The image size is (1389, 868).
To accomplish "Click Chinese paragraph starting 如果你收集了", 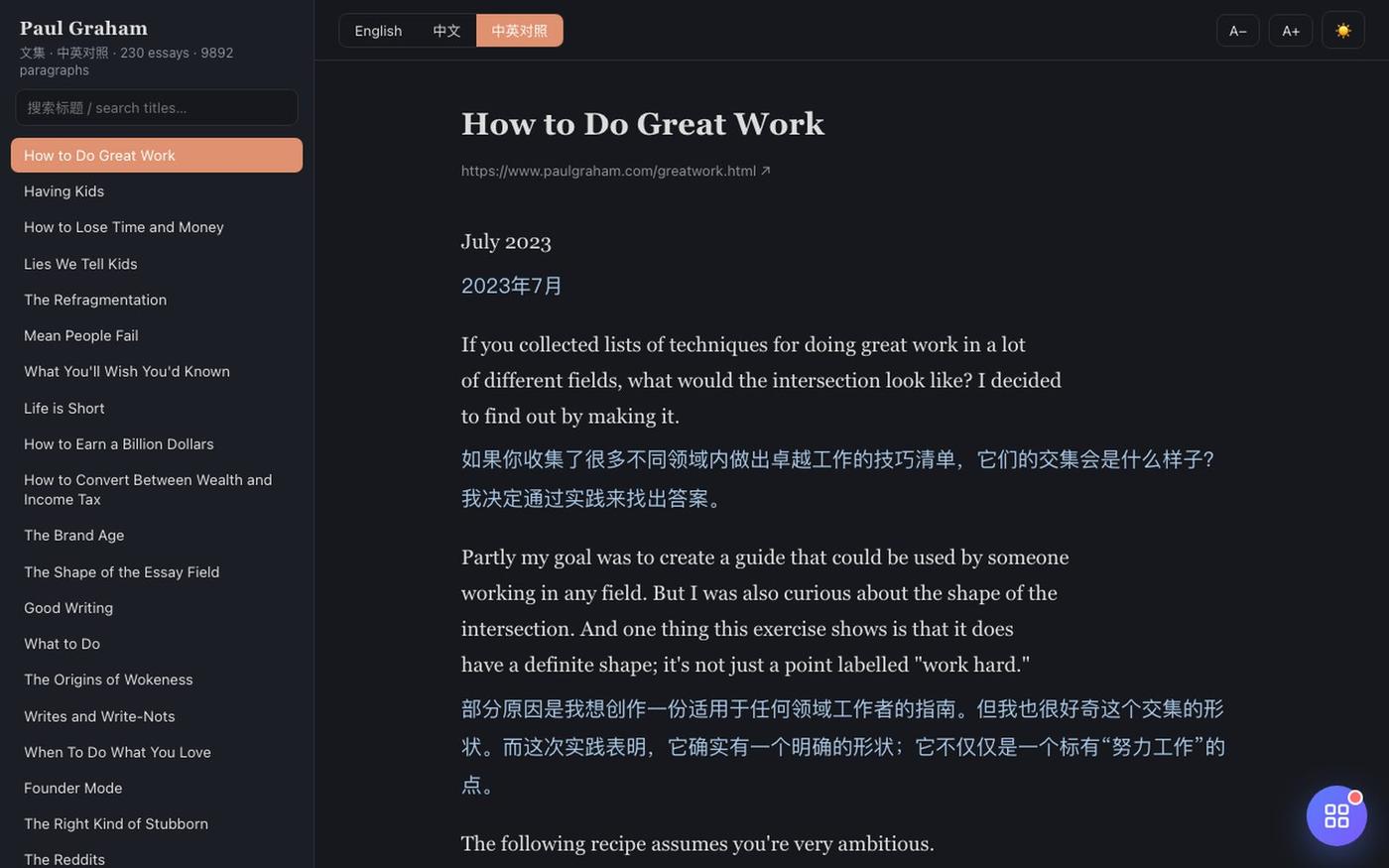I will [x=838, y=478].
